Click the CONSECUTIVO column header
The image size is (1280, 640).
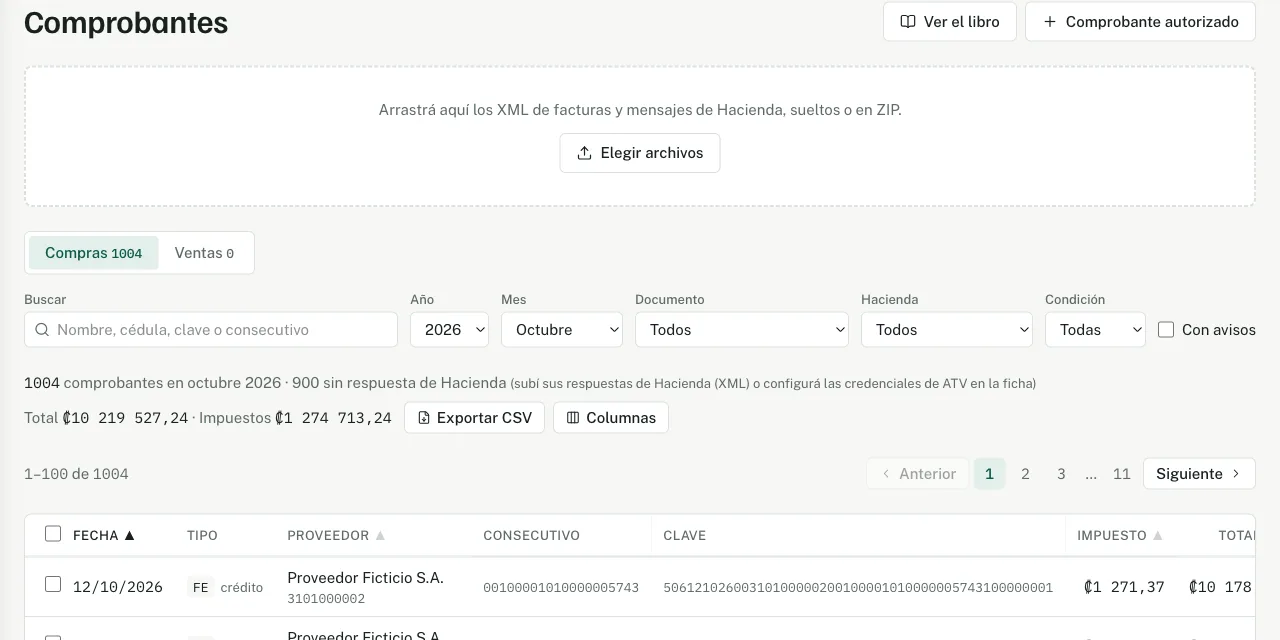(531, 536)
